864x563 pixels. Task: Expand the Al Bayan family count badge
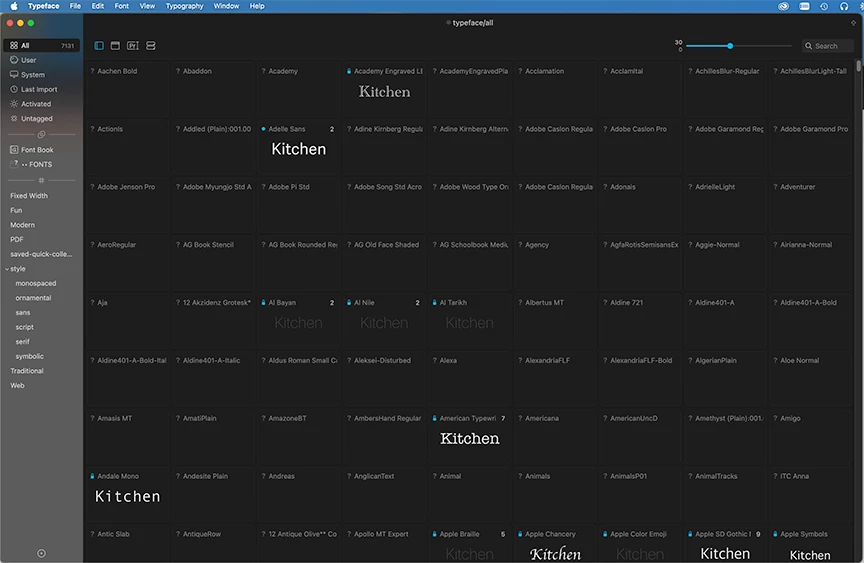[332, 302]
